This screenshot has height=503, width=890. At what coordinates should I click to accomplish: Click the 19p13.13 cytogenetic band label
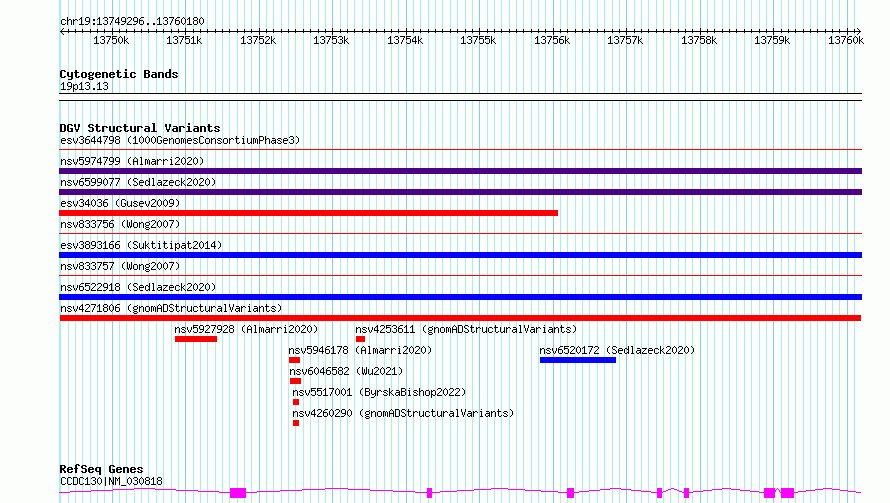(84, 86)
